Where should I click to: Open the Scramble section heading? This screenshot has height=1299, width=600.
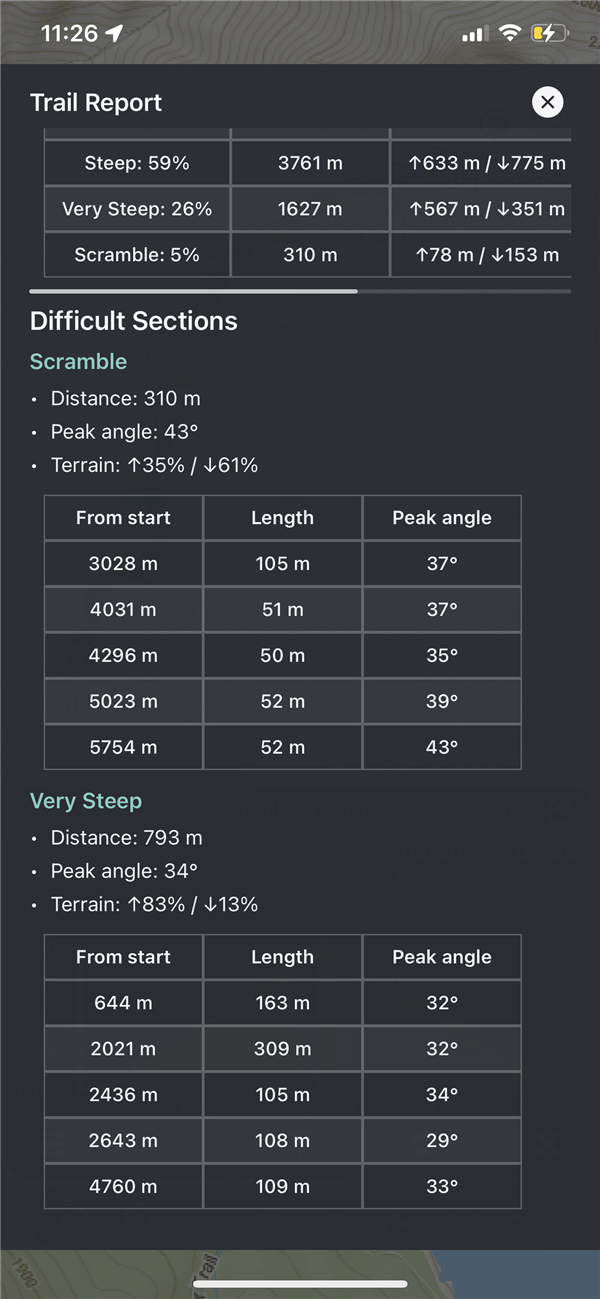[x=78, y=361]
